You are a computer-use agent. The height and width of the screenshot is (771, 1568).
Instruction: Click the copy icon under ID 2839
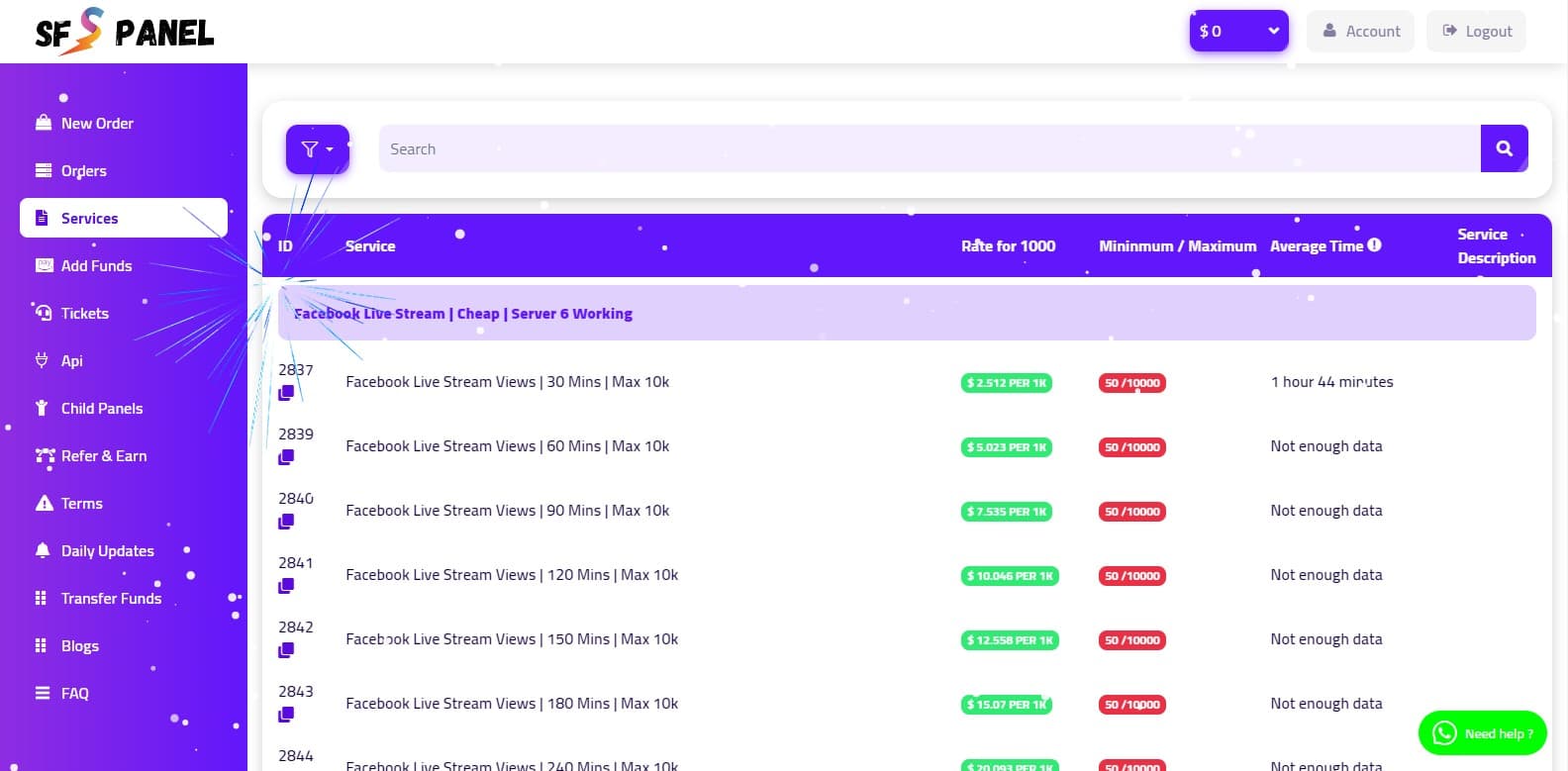pos(286,457)
